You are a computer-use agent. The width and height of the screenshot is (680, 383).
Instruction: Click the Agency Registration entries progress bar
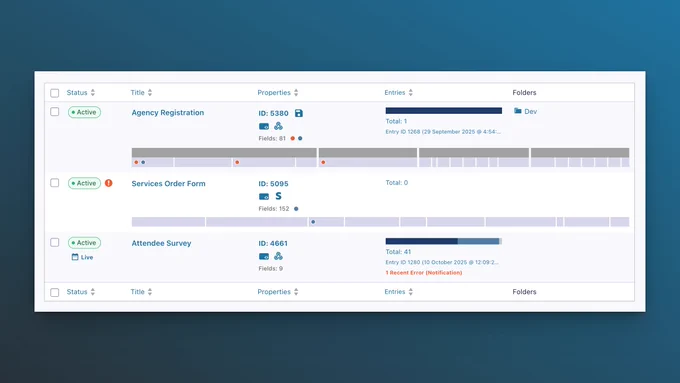(x=444, y=111)
